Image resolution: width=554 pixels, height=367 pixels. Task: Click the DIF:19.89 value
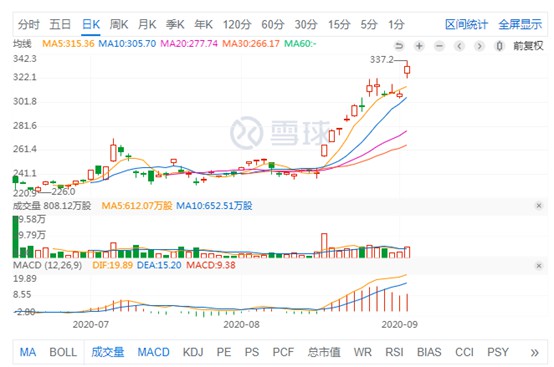coord(112,265)
